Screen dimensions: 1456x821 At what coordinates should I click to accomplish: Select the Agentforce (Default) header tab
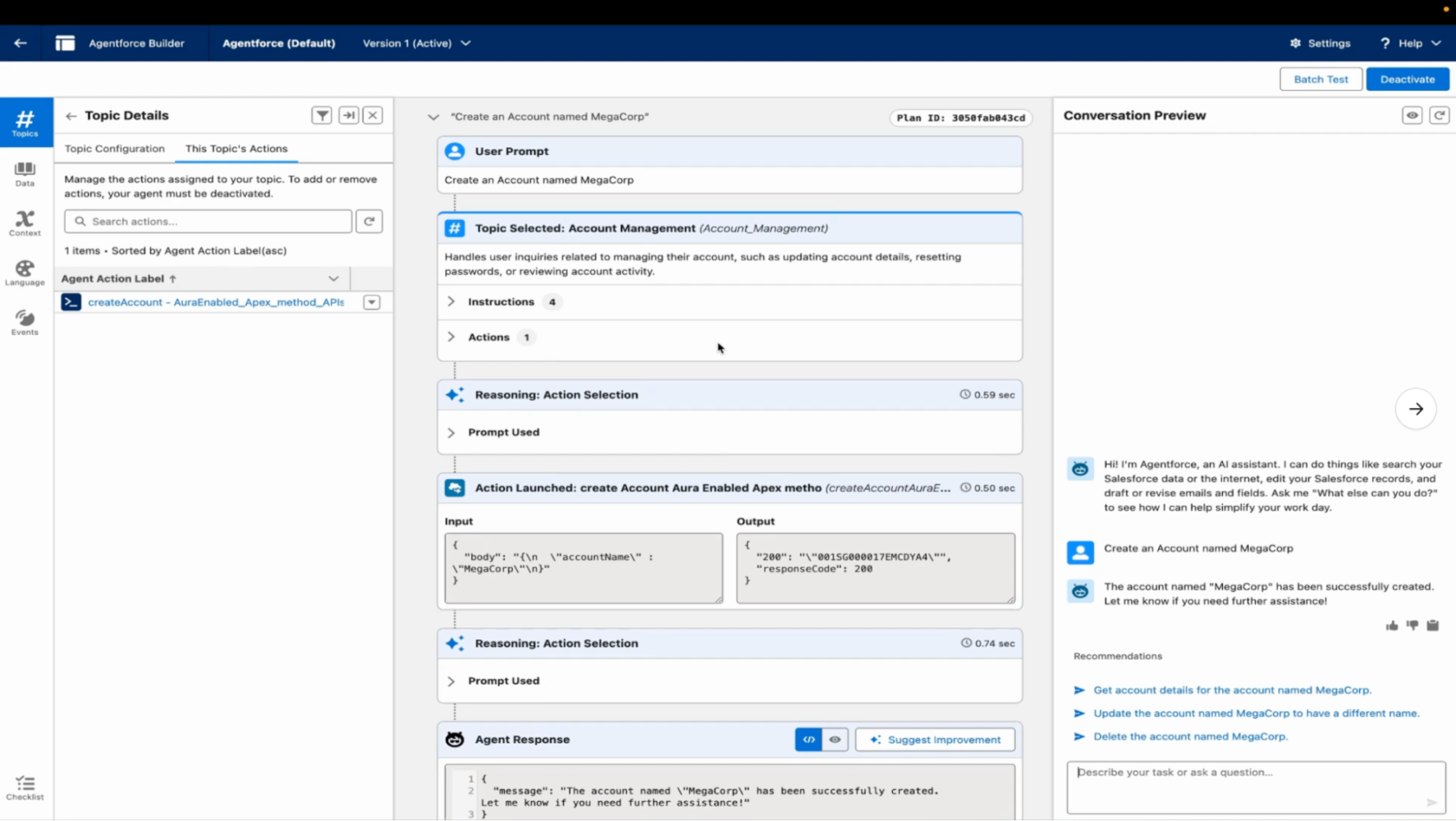(x=279, y=43)
